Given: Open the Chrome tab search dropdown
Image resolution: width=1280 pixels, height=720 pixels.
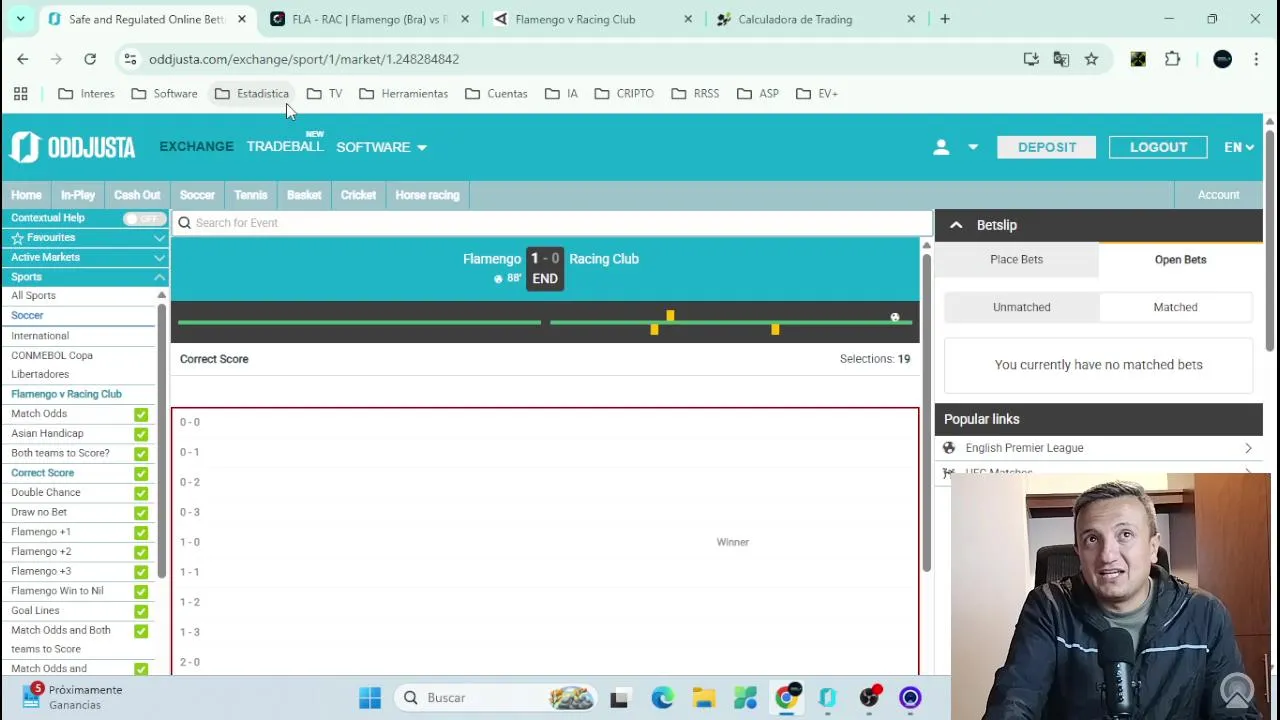Looking at the screenshot, I should [x=20, y=19].
